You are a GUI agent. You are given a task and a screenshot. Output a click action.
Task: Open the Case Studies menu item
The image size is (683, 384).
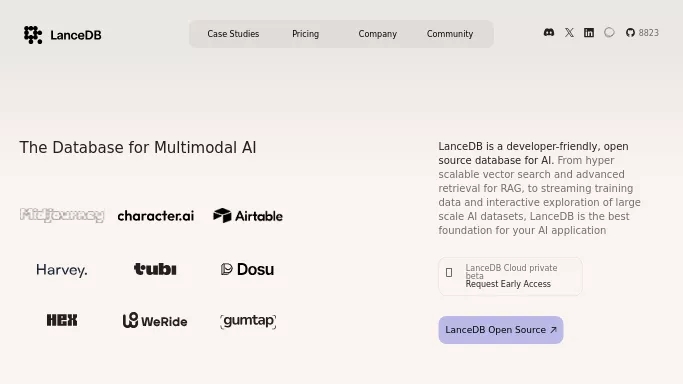tap(233, 34)
